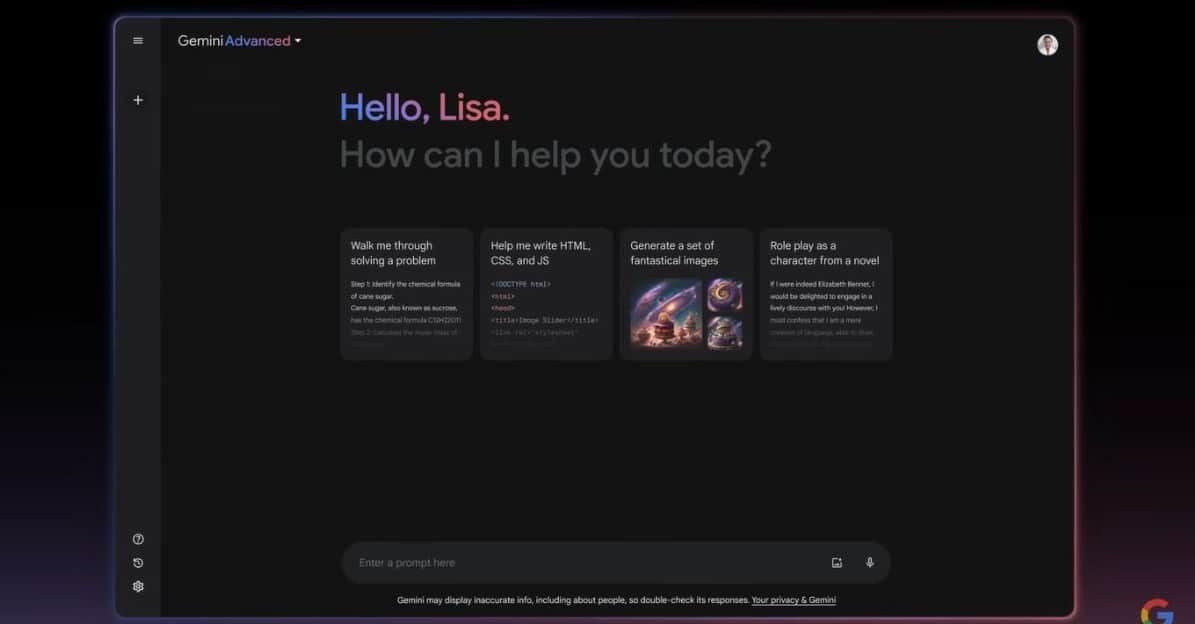The width and height of the screenshot is (1195, 624).
Task: Select 'Role play as a character' card
Action: pos(825,294)
